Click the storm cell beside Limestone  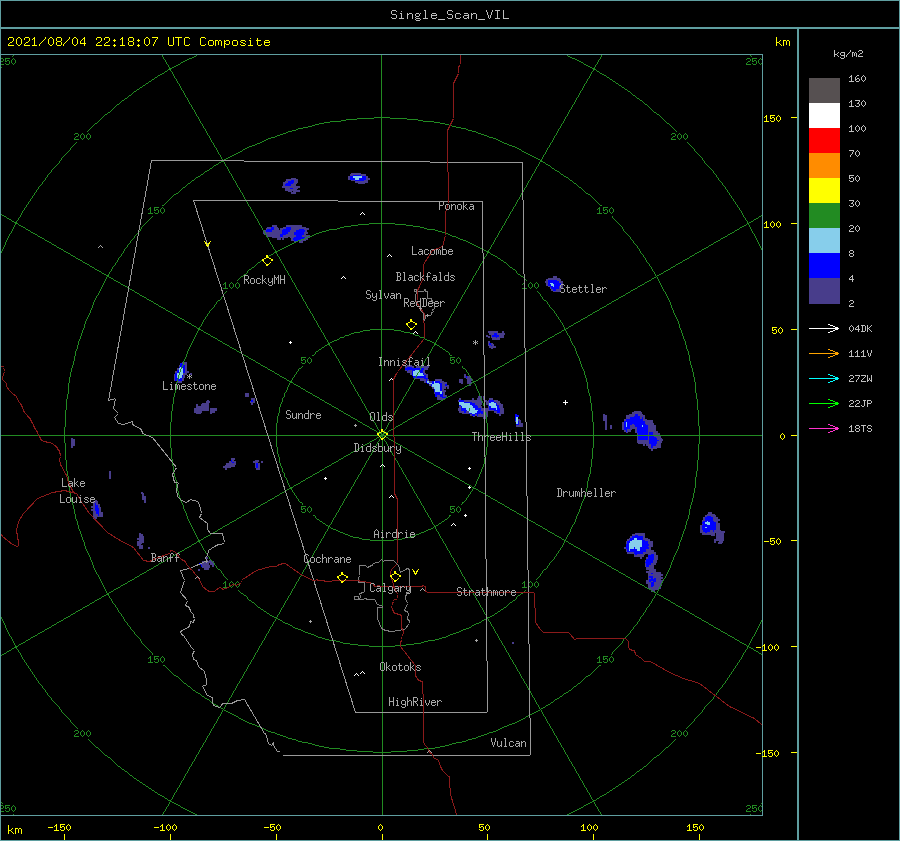pos(180,372)
